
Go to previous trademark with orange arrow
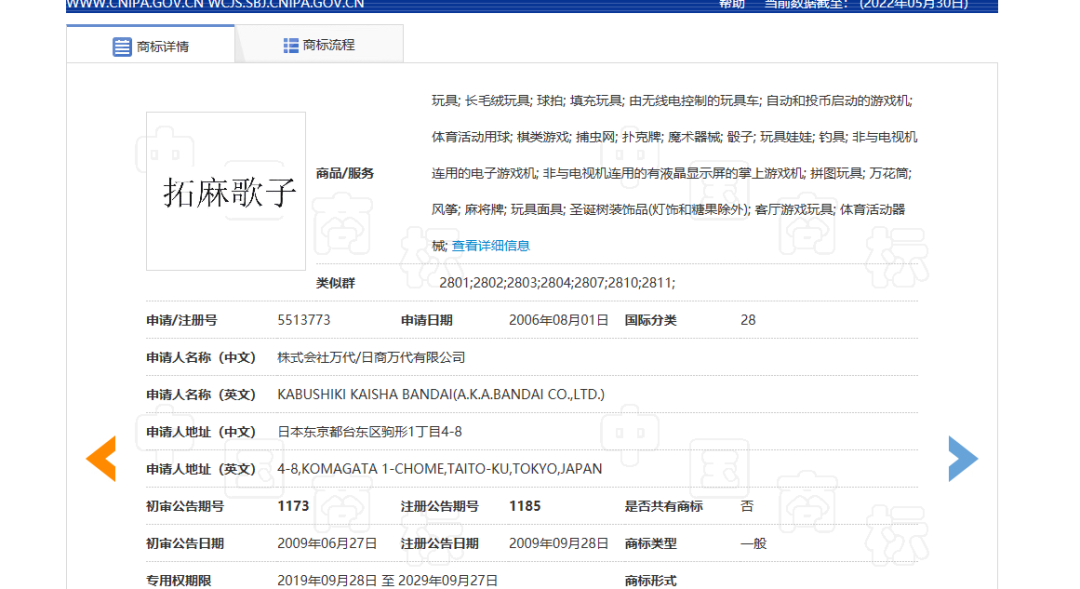101,458
